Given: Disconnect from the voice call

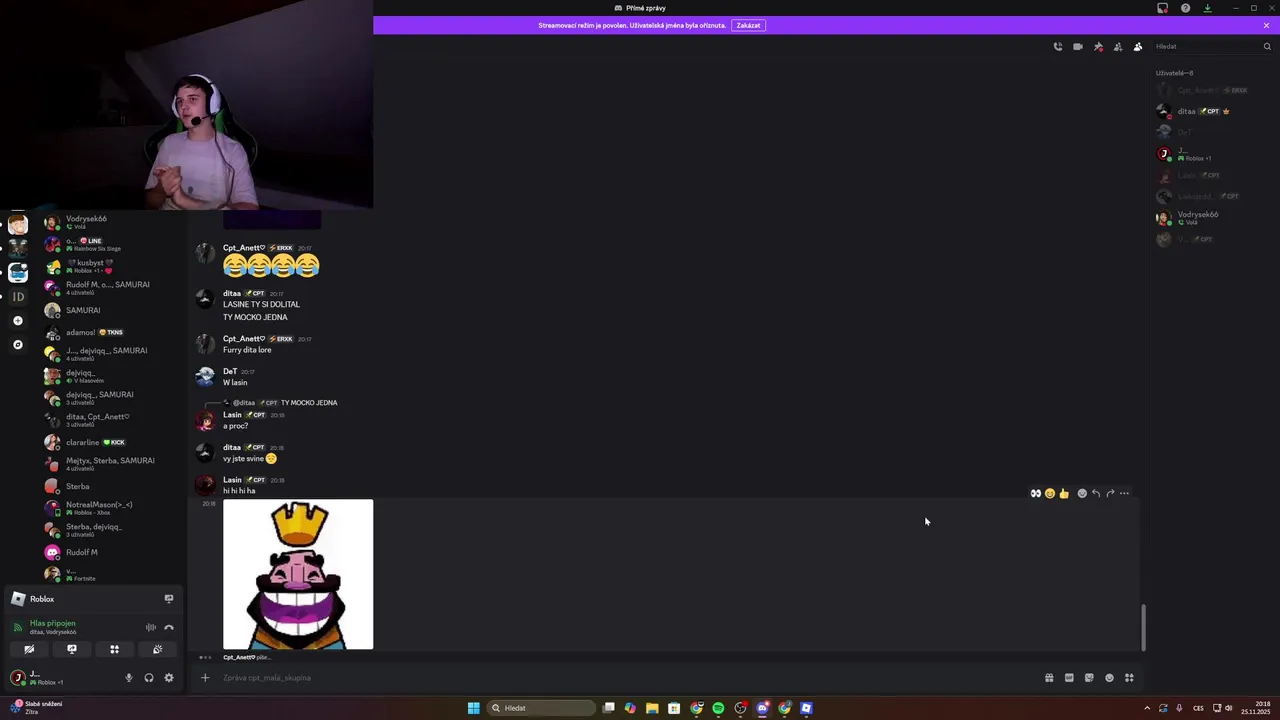Looking at the screenshot, I should pos(169,627).
